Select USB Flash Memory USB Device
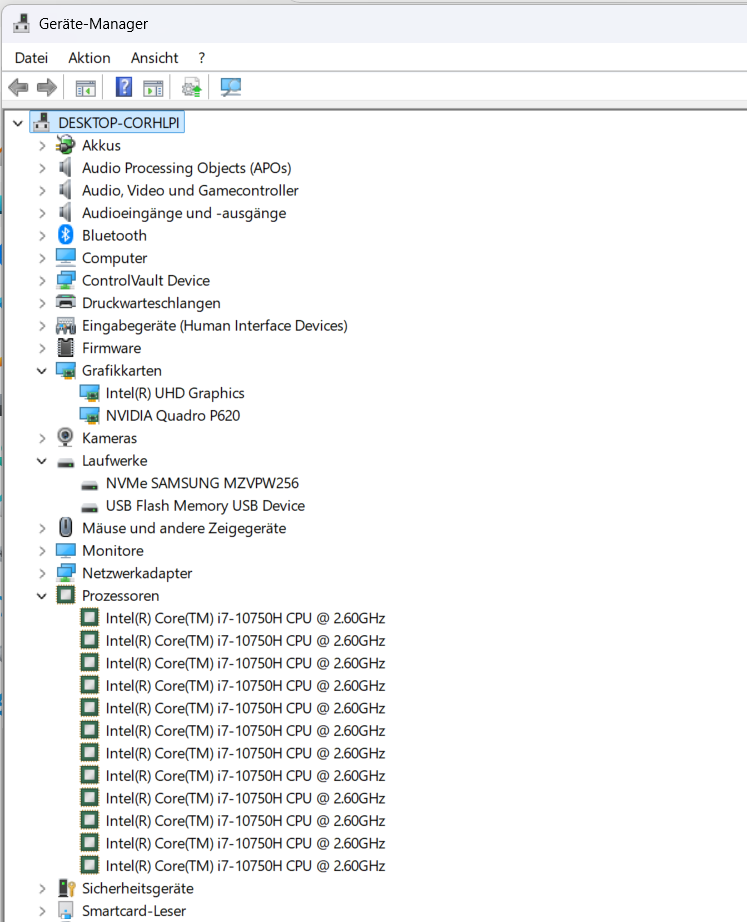747x922 pixels. pos(205,505)
